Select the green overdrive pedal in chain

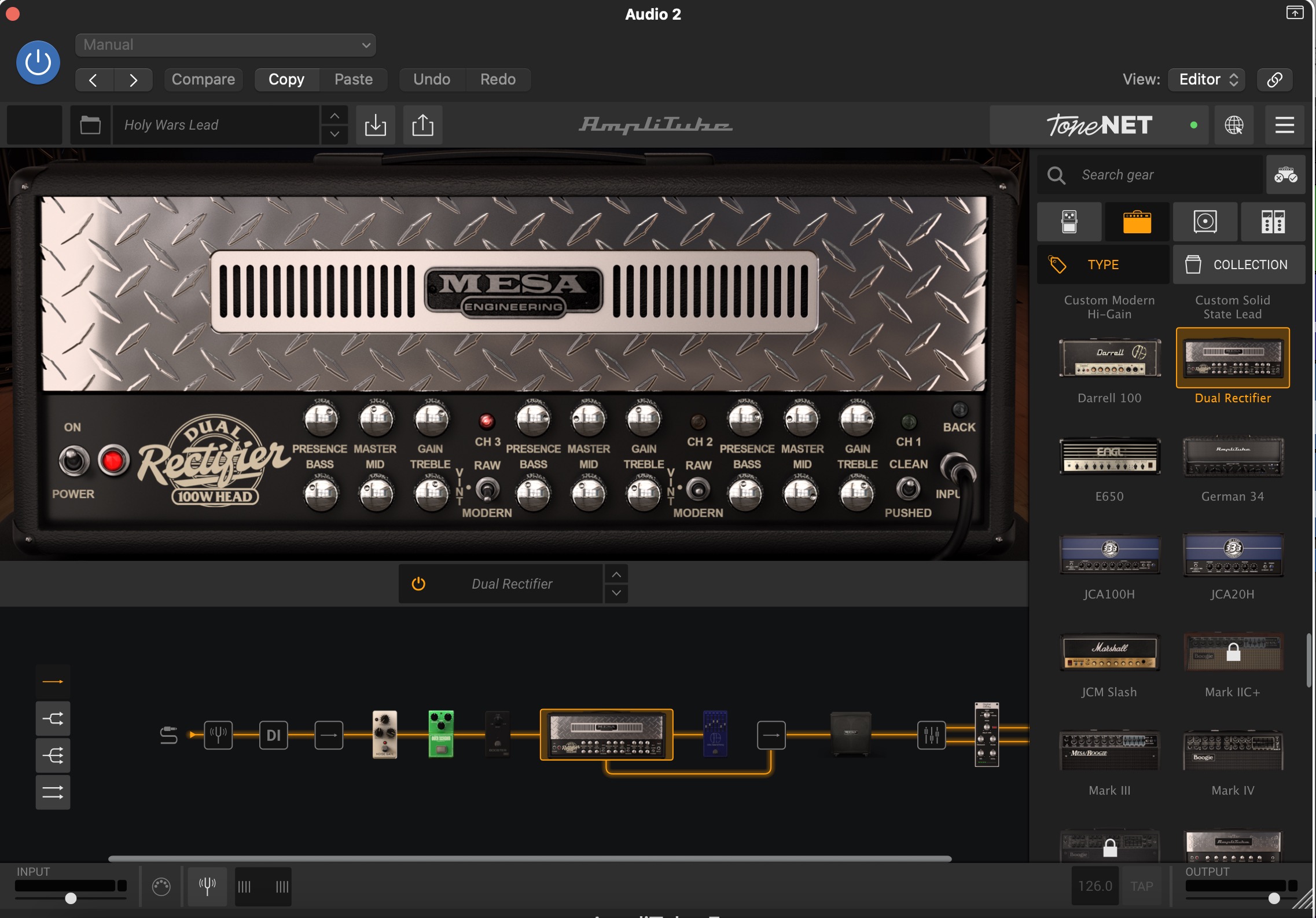tap(441, 734)
